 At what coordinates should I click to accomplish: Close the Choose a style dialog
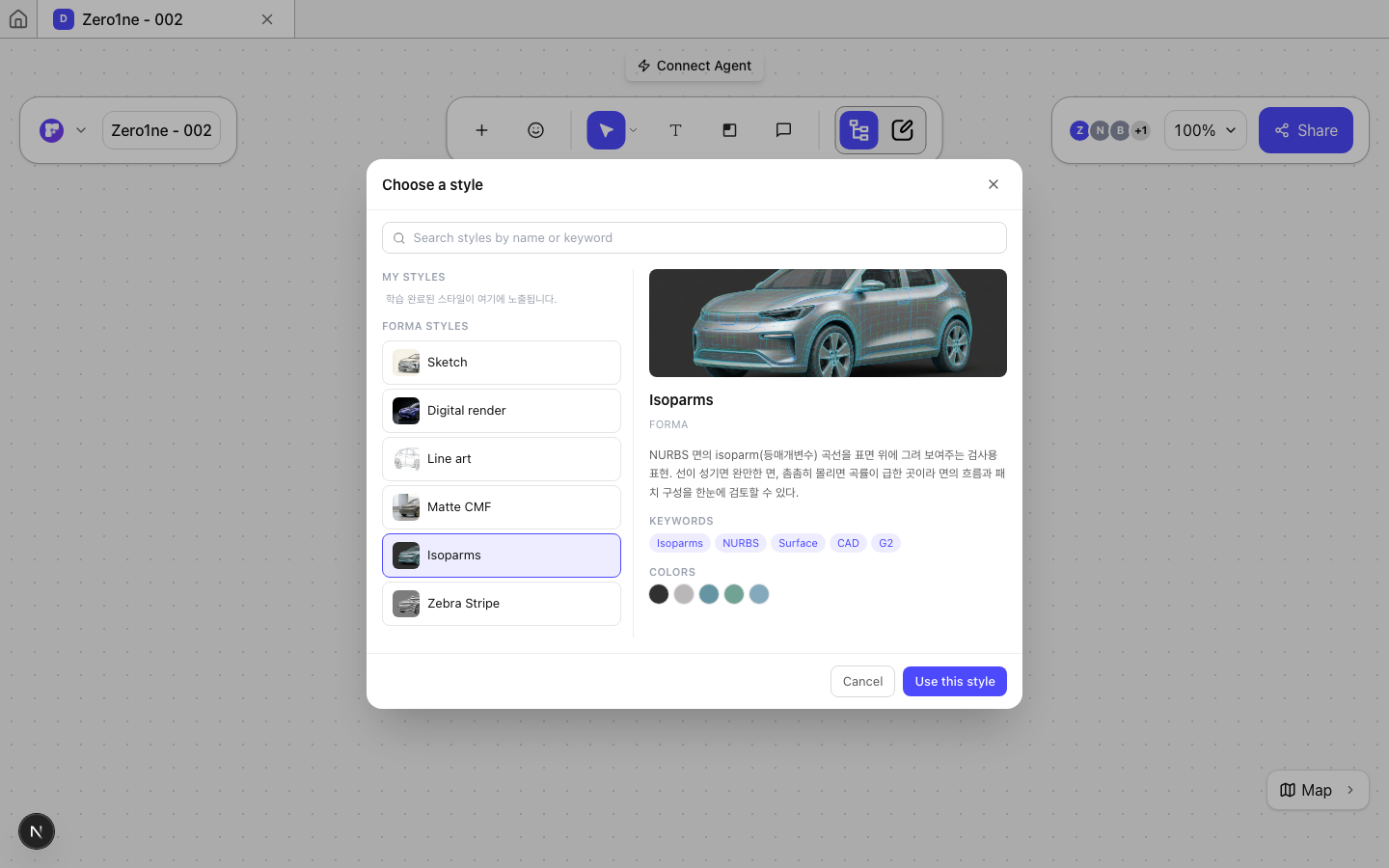tap(994, 184)
